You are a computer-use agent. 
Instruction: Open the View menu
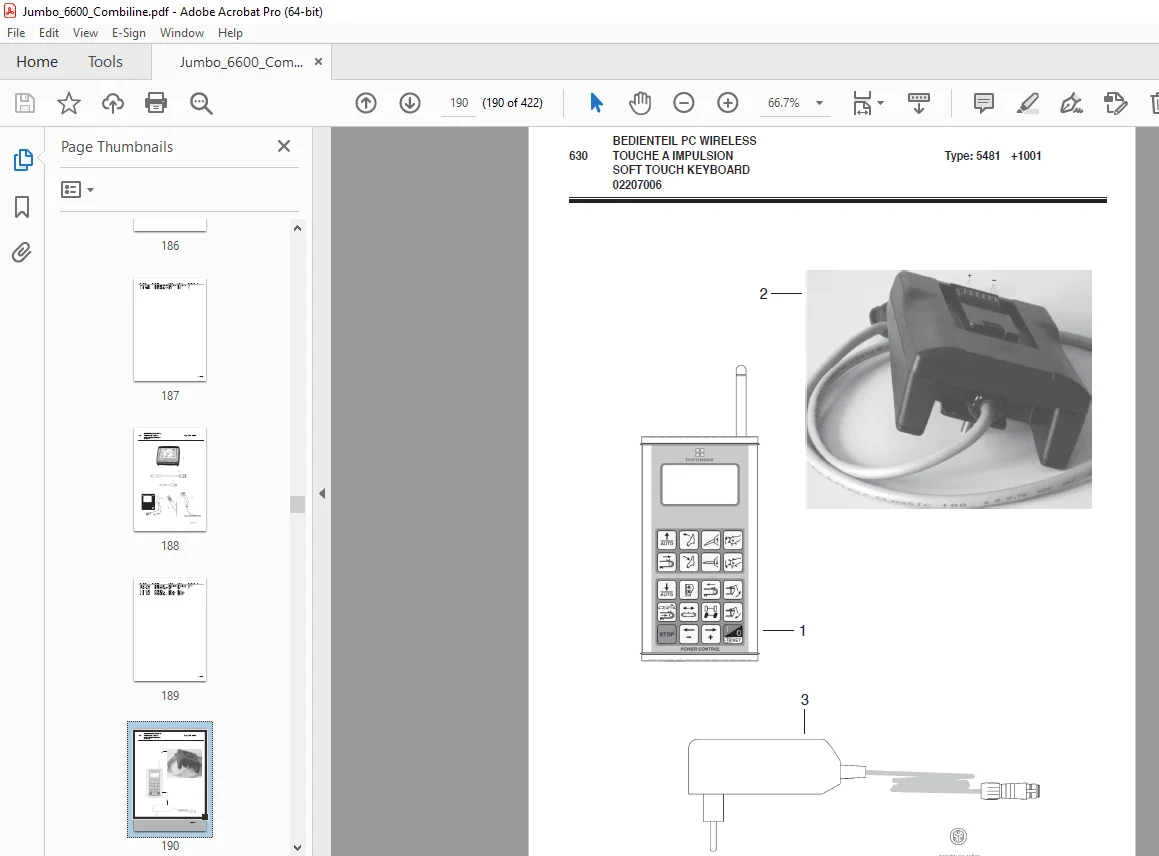[85, 33]
